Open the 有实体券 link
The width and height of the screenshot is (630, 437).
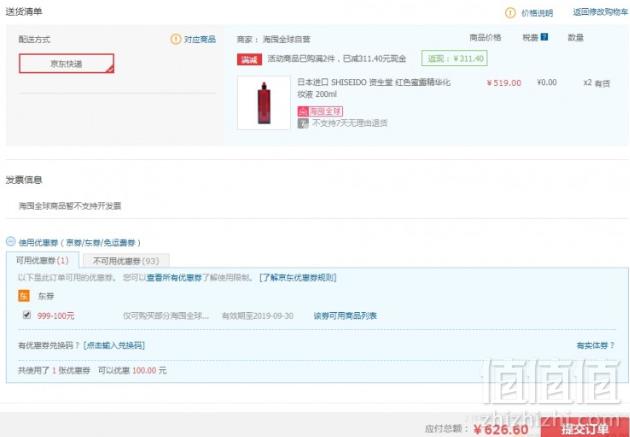[595, 345]
